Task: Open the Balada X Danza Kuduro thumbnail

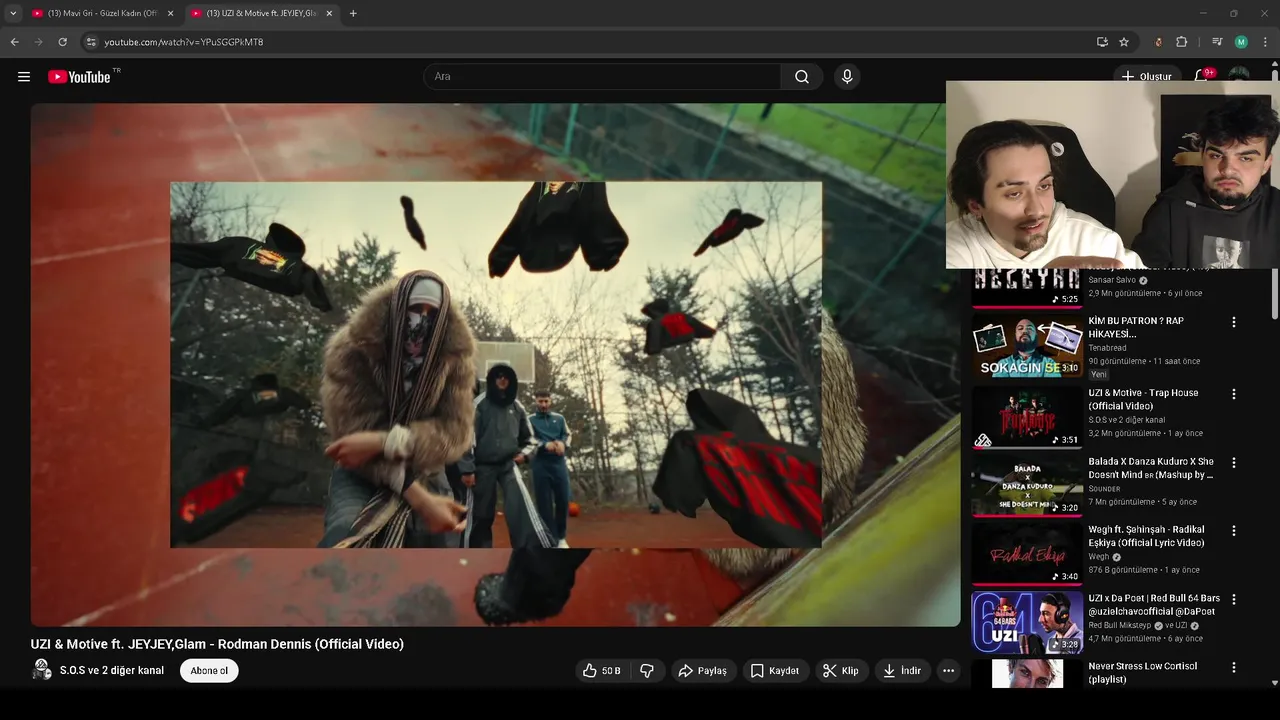Action: [1027, 486]
